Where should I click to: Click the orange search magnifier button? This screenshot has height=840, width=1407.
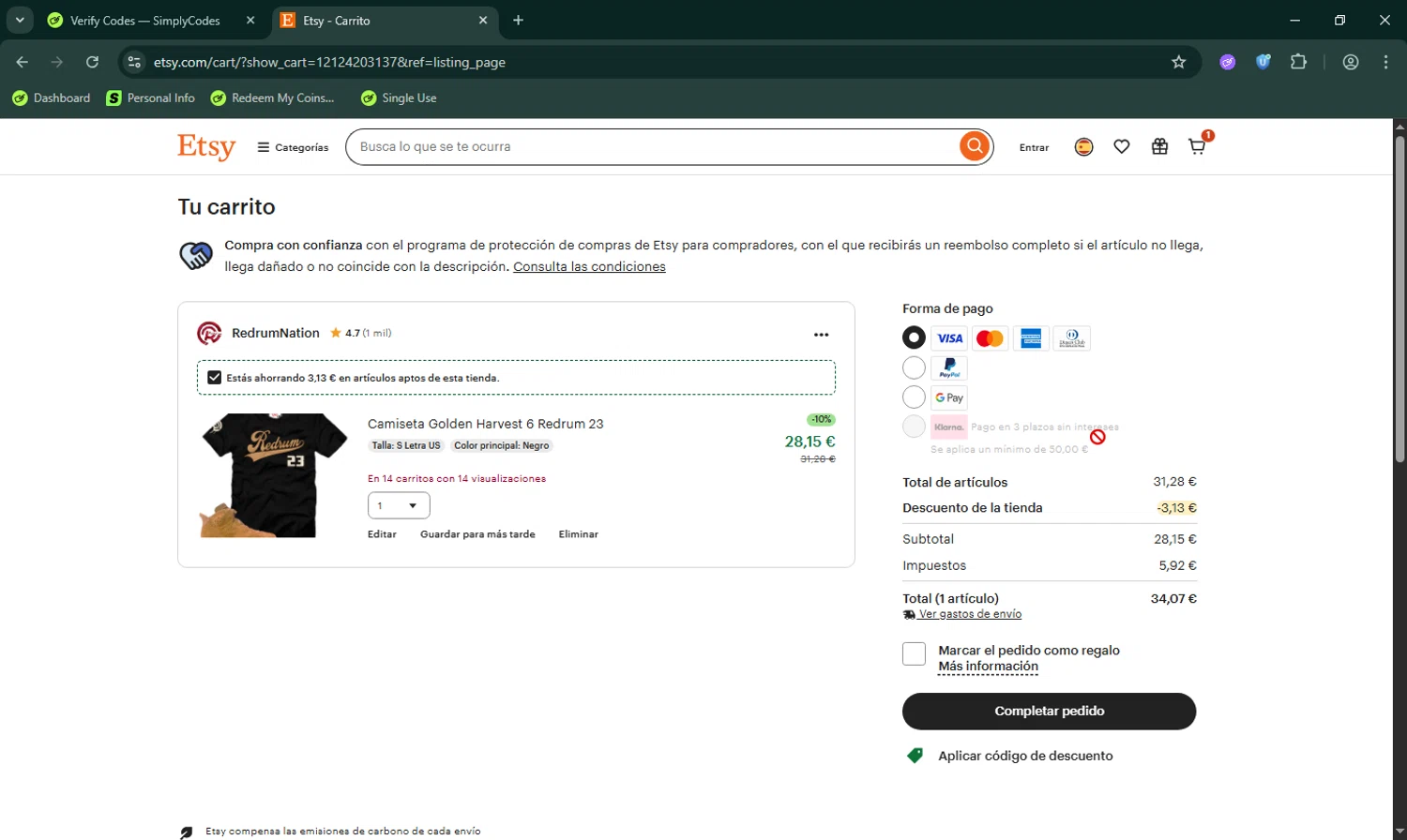tap(975, 146)
